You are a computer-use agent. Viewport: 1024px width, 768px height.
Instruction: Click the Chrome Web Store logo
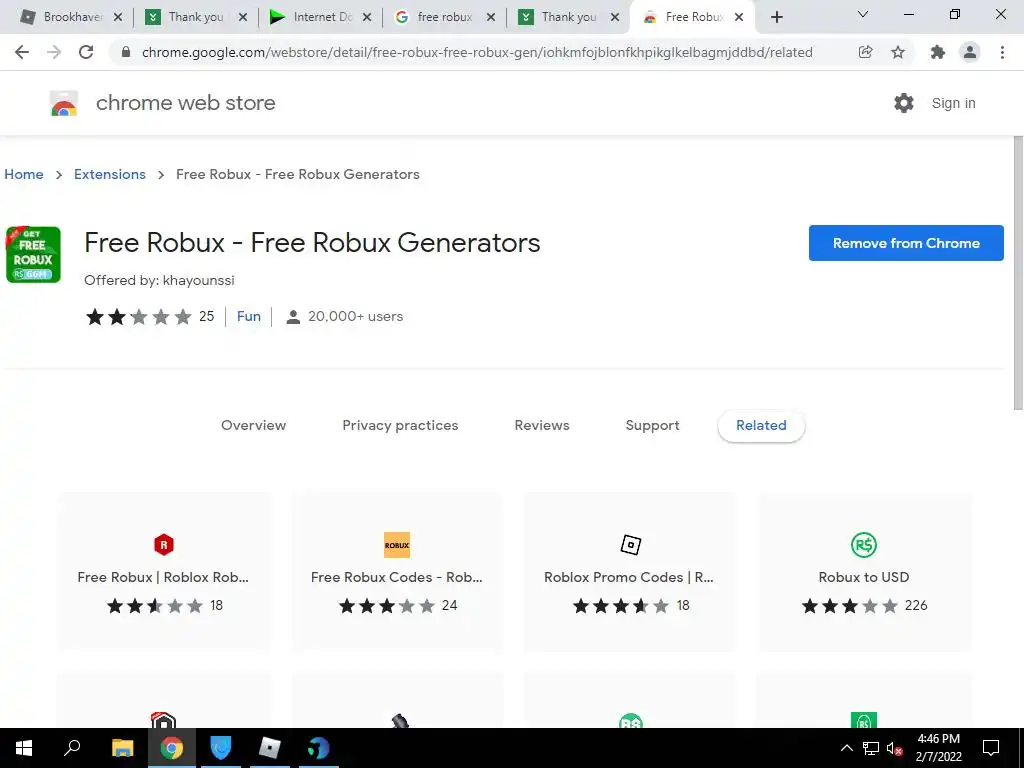pyautogui.click(x=64, y=103)
